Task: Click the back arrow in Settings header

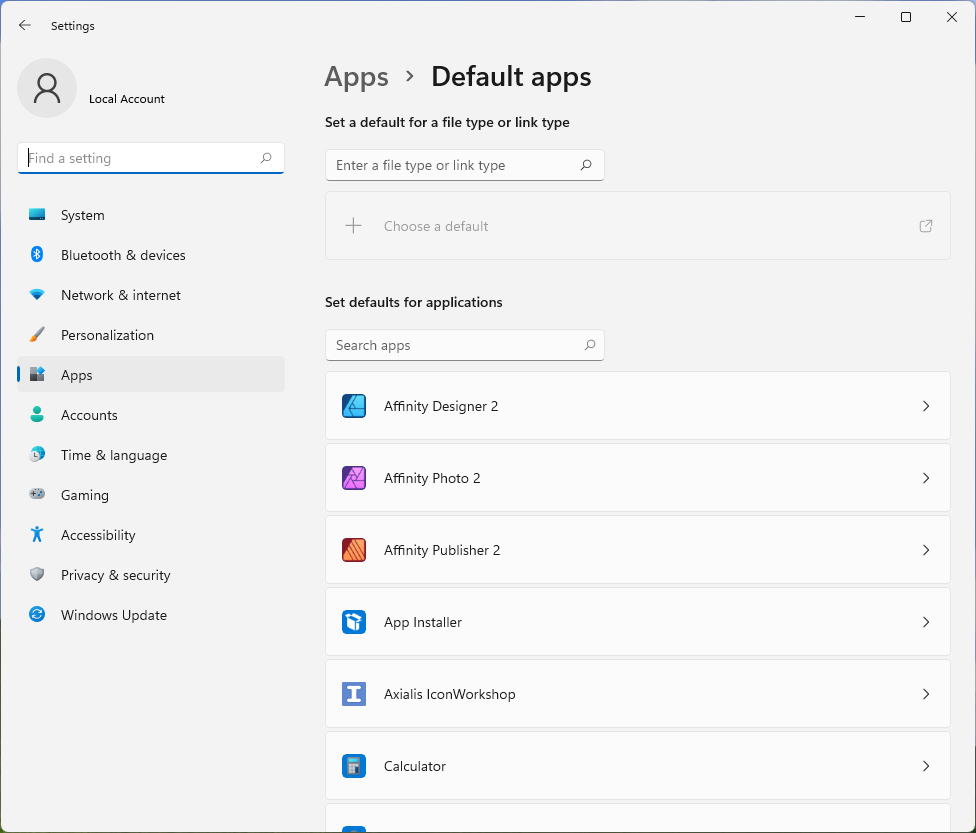Action: [25, 25]
